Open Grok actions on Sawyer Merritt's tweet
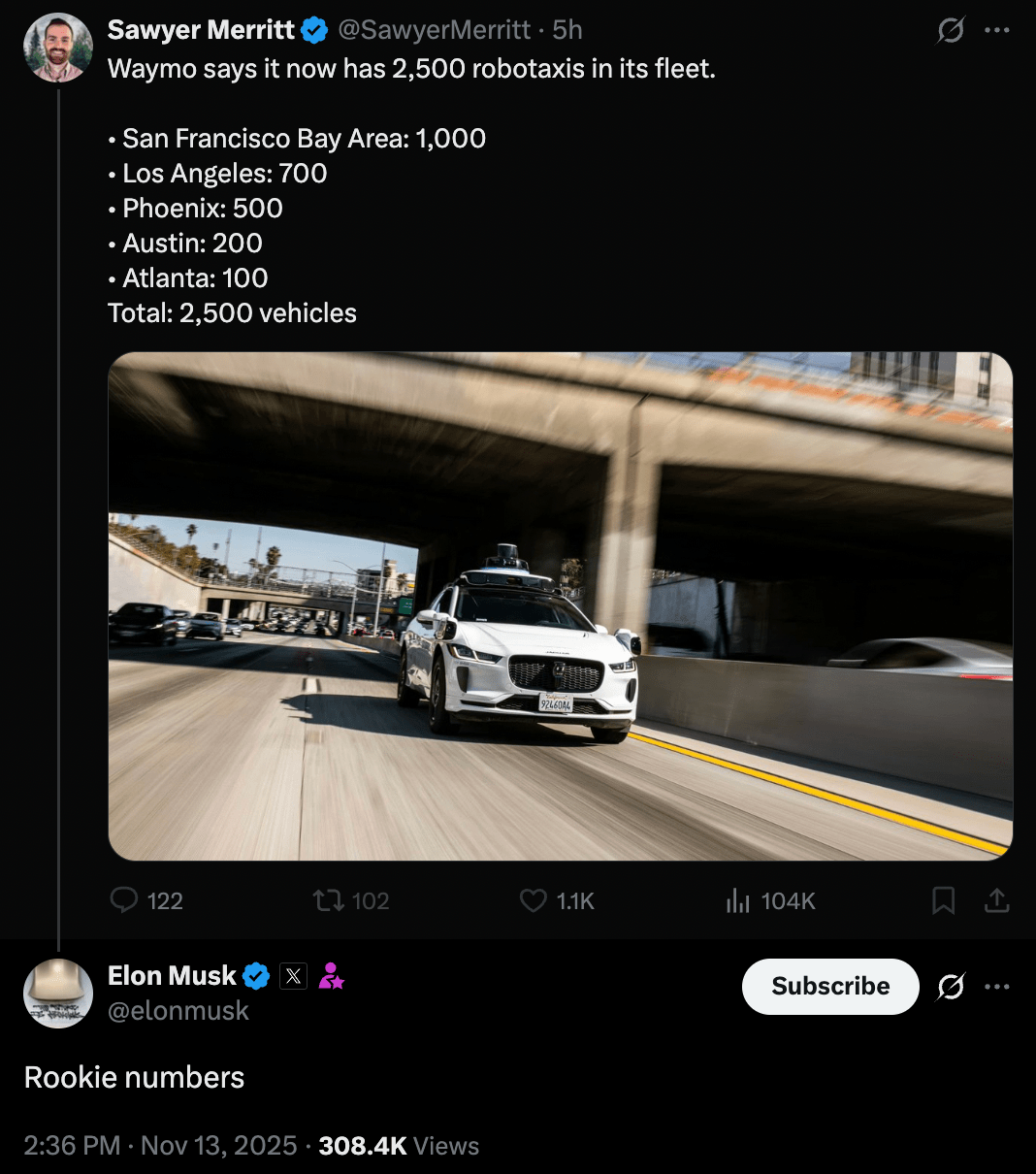 point(949,30)
